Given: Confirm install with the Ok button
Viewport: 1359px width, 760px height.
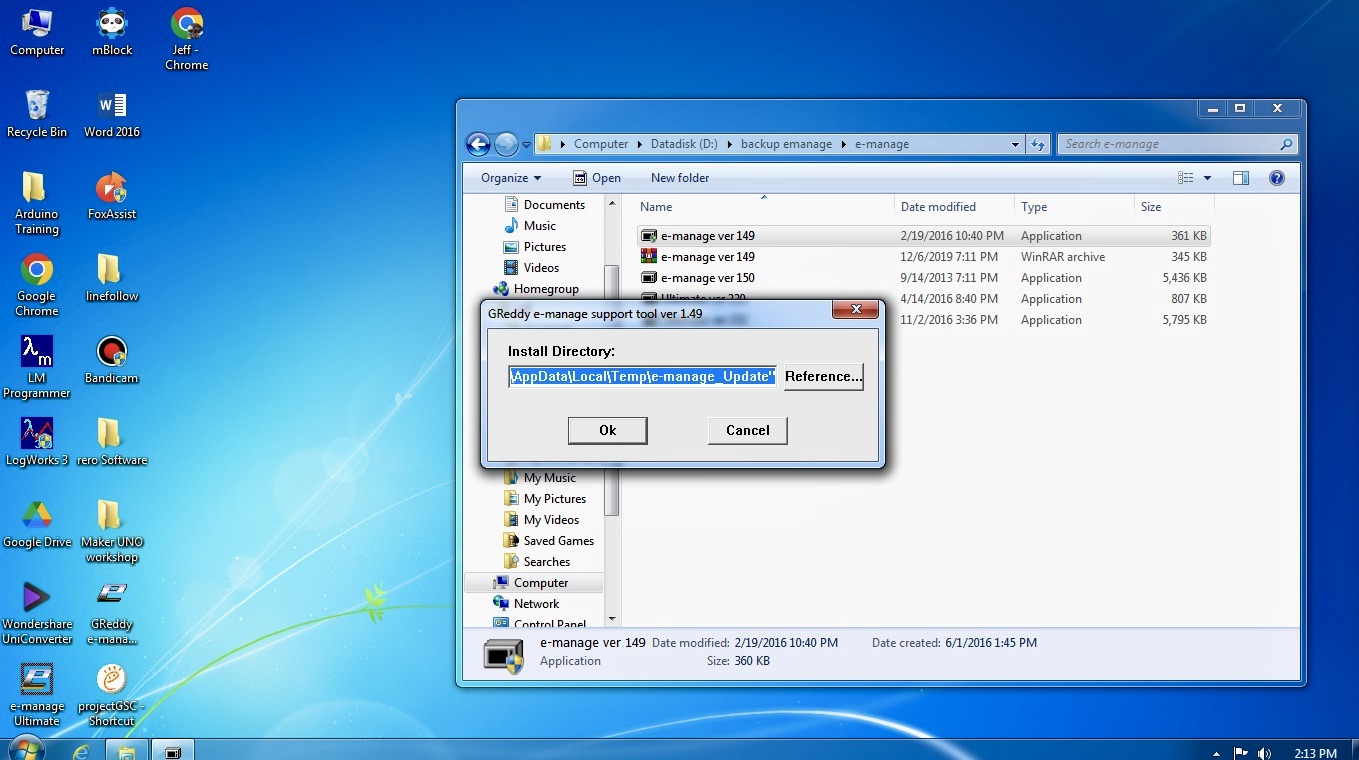Looking at the screenshot, I should [x=607, y=431].
